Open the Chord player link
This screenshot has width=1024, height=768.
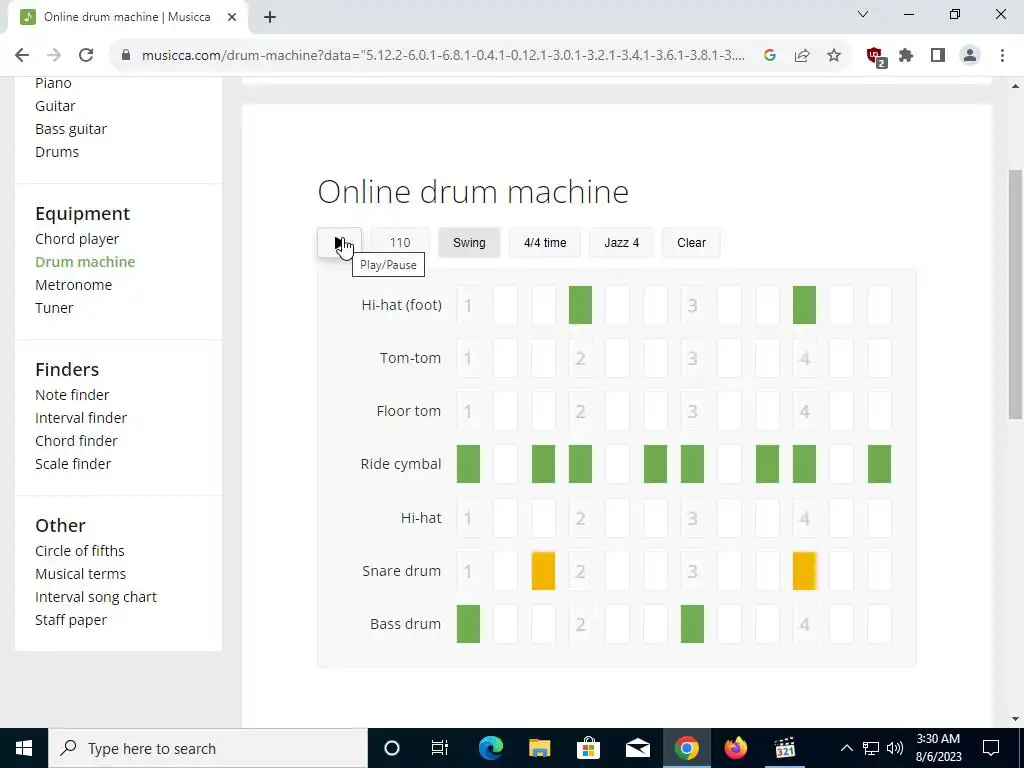click(x=77, y=239)
